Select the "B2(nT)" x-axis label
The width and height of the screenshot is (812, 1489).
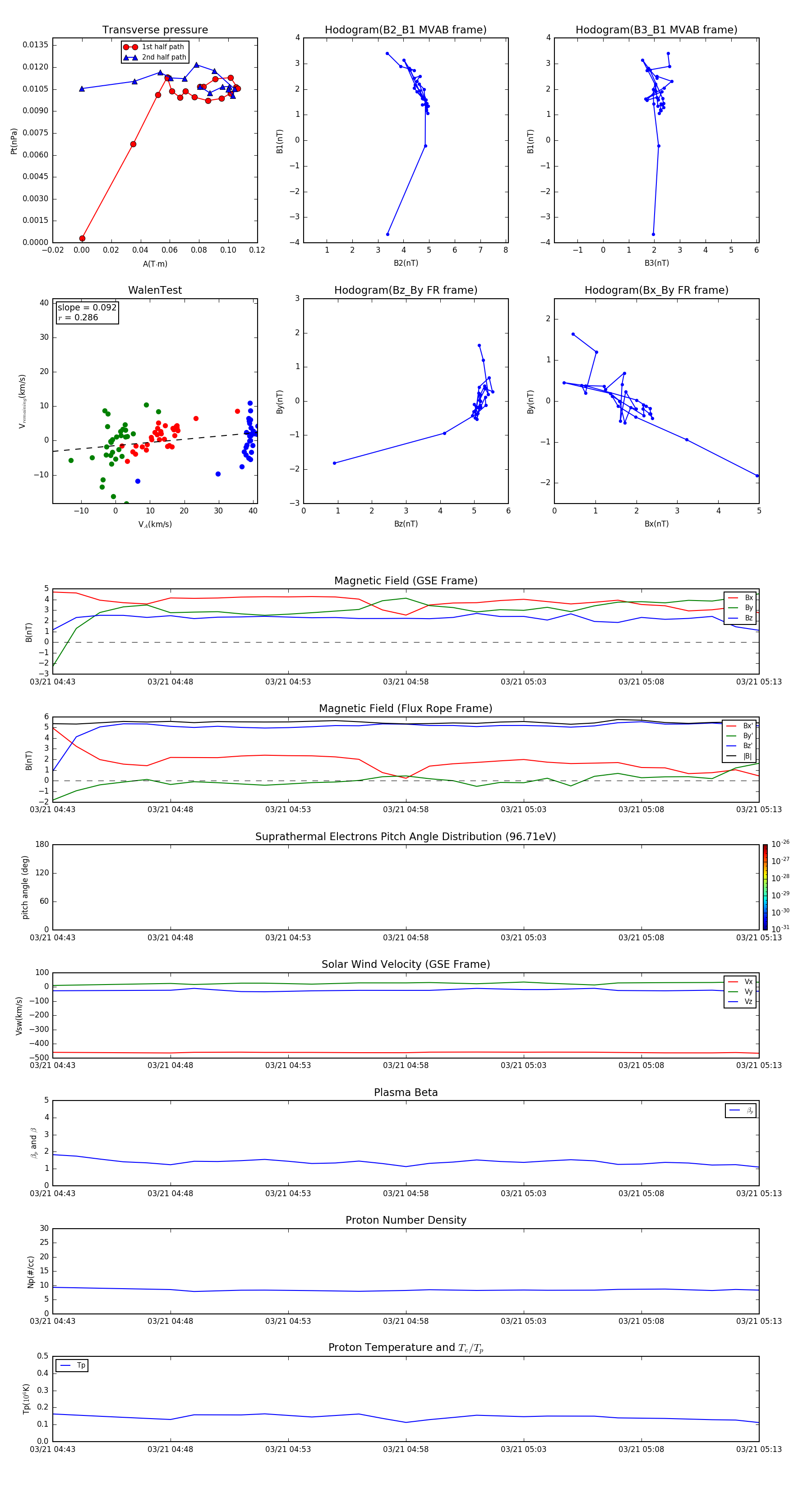(406, 263)
